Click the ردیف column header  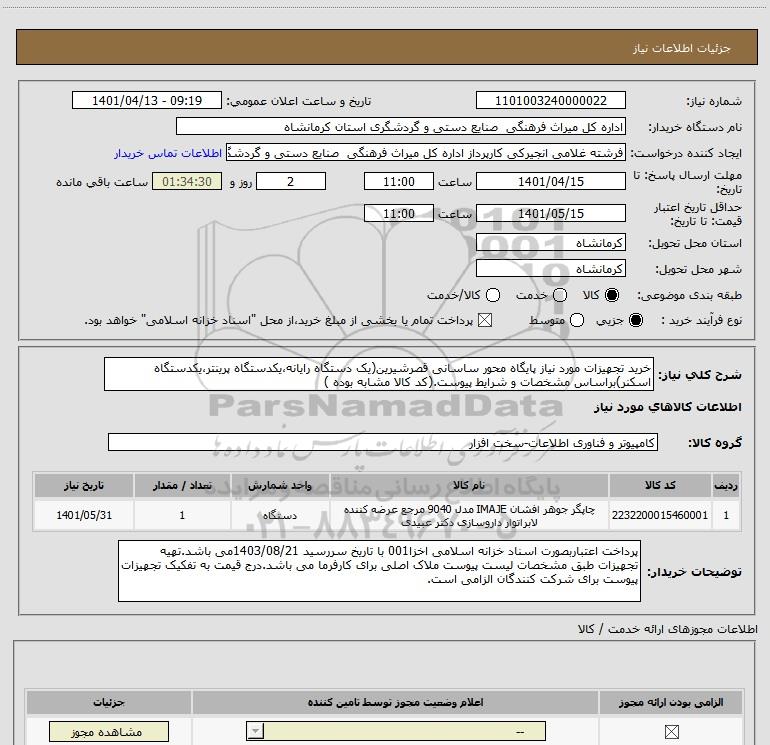[726, 485]
